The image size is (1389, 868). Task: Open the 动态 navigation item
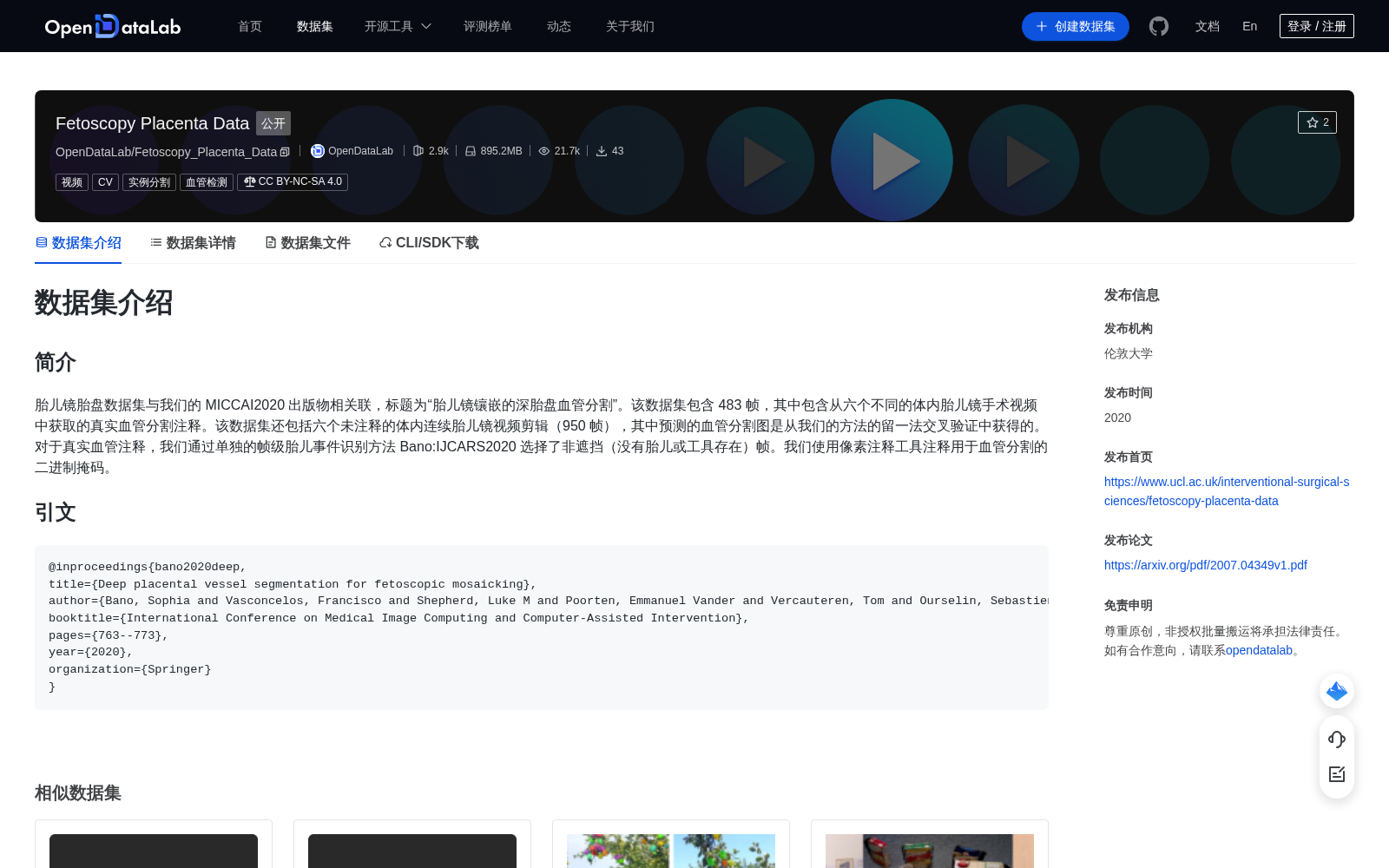(x=559, y=26)
